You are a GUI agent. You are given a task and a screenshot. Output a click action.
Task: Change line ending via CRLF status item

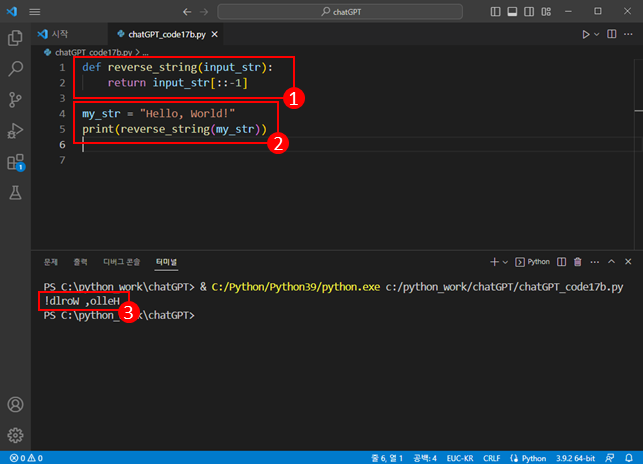(x=491, y=458)
